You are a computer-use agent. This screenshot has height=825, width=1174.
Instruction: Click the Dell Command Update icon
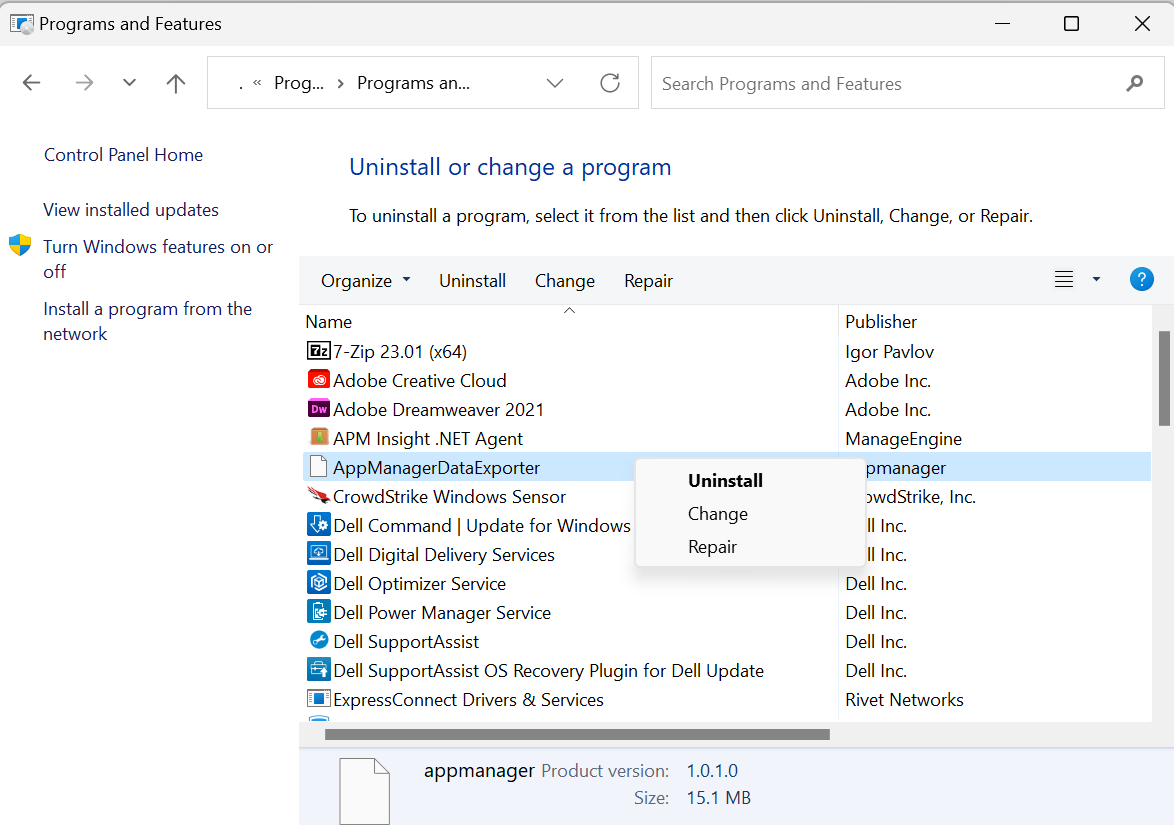tap(319, 524)
